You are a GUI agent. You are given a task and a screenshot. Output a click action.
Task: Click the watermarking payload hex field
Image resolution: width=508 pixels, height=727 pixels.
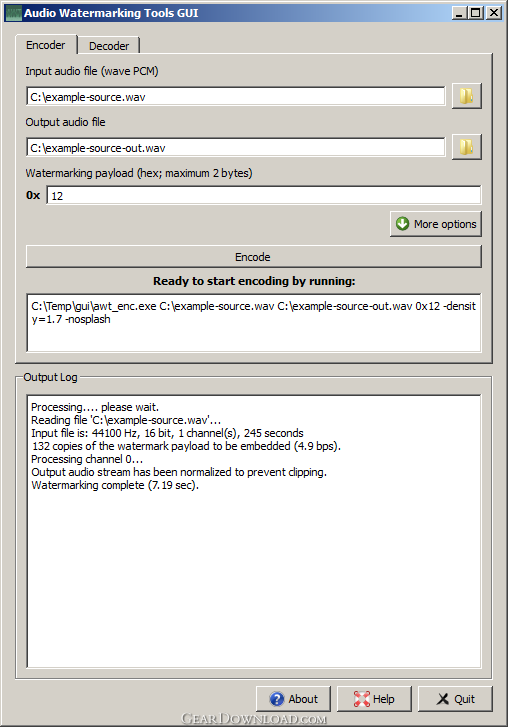click(264, 195)
